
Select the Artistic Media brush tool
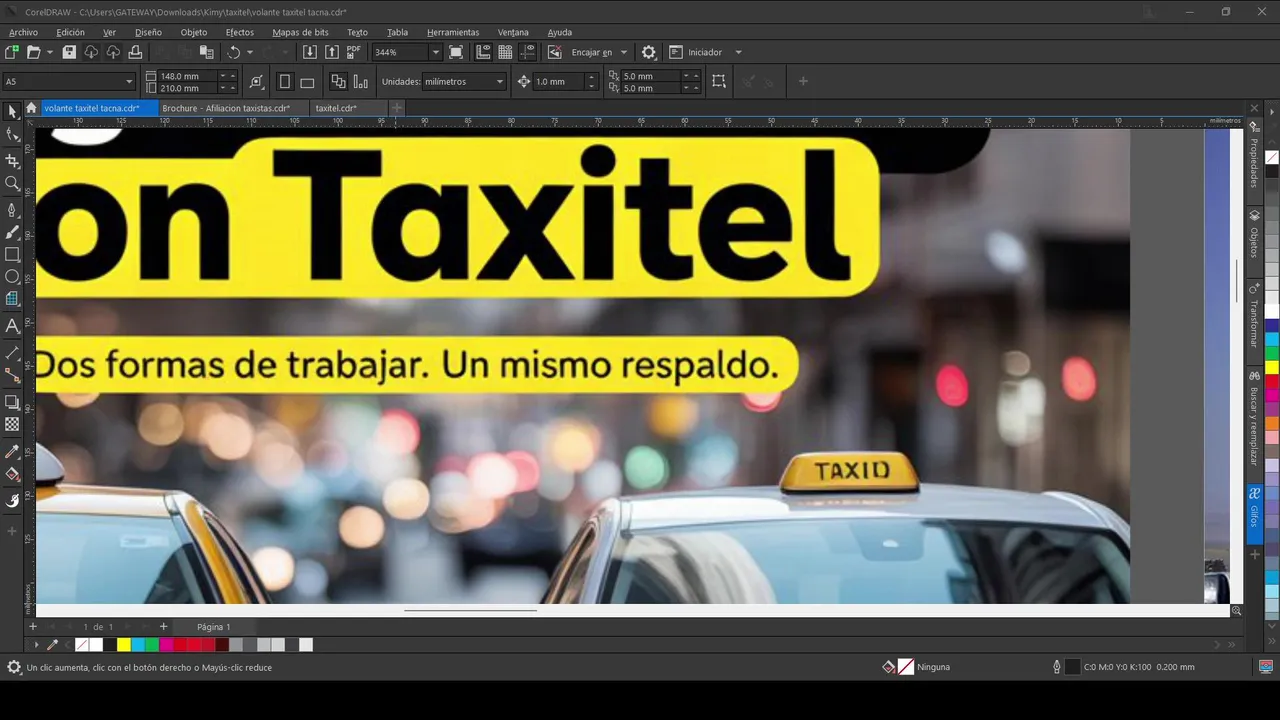(12, 232)
